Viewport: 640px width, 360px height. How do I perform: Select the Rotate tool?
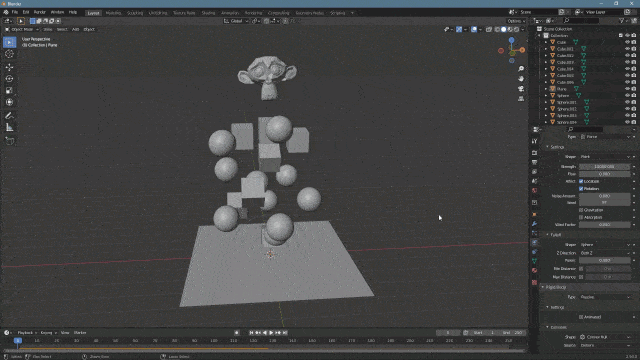[10, 79]
